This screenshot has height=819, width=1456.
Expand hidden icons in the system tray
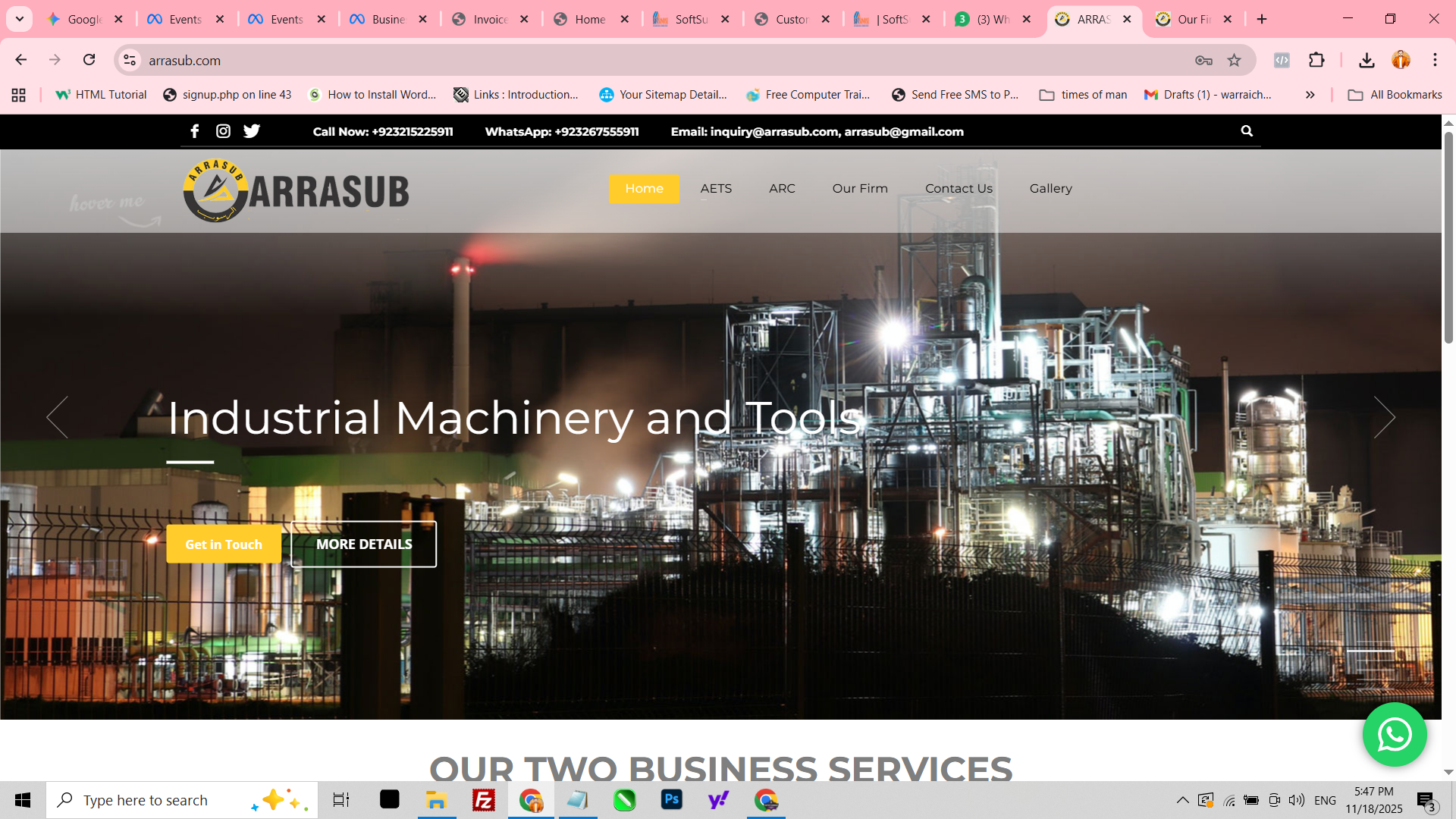coord(1182,799)
